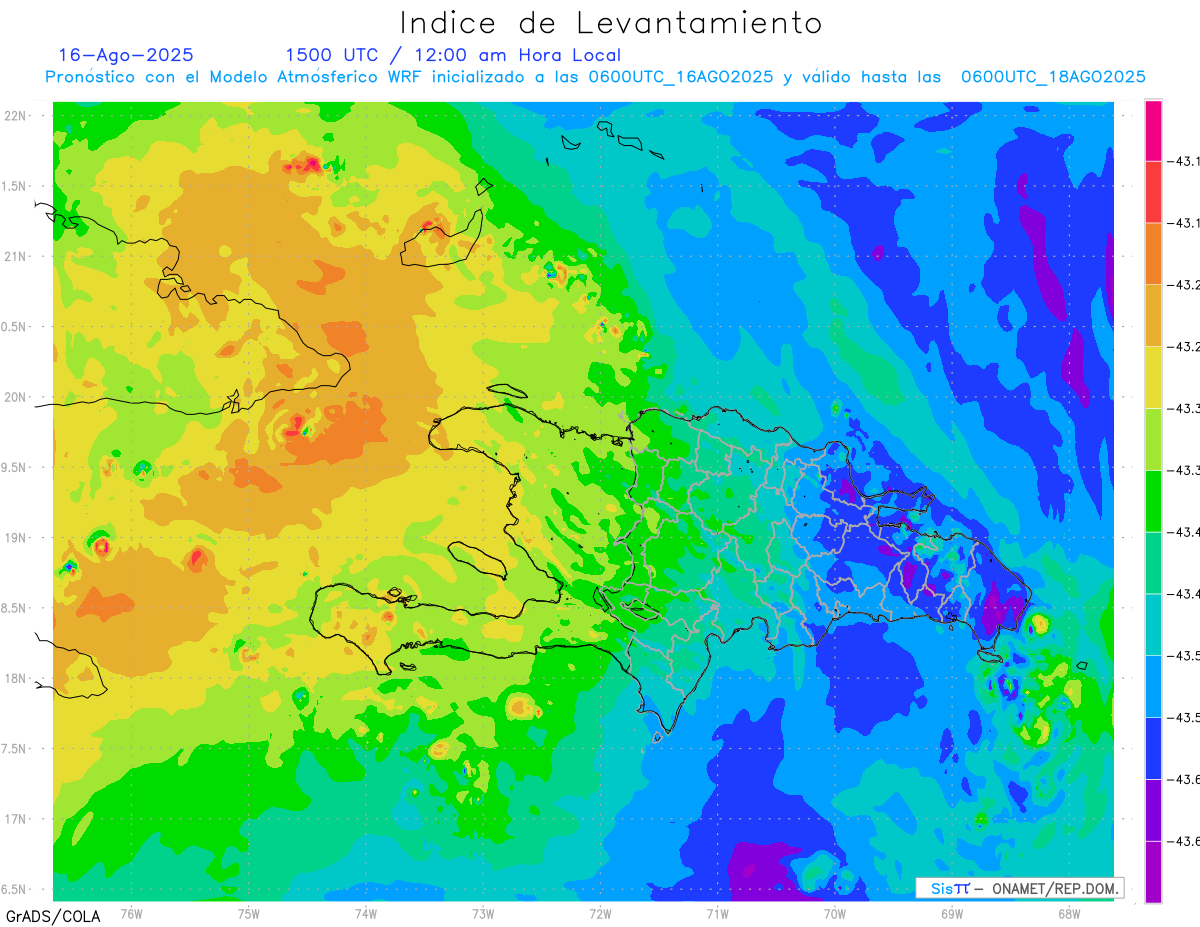Click the sea-green color bar segment
This screenshot has width=1200, height=927.
(x=1153, y=563)
